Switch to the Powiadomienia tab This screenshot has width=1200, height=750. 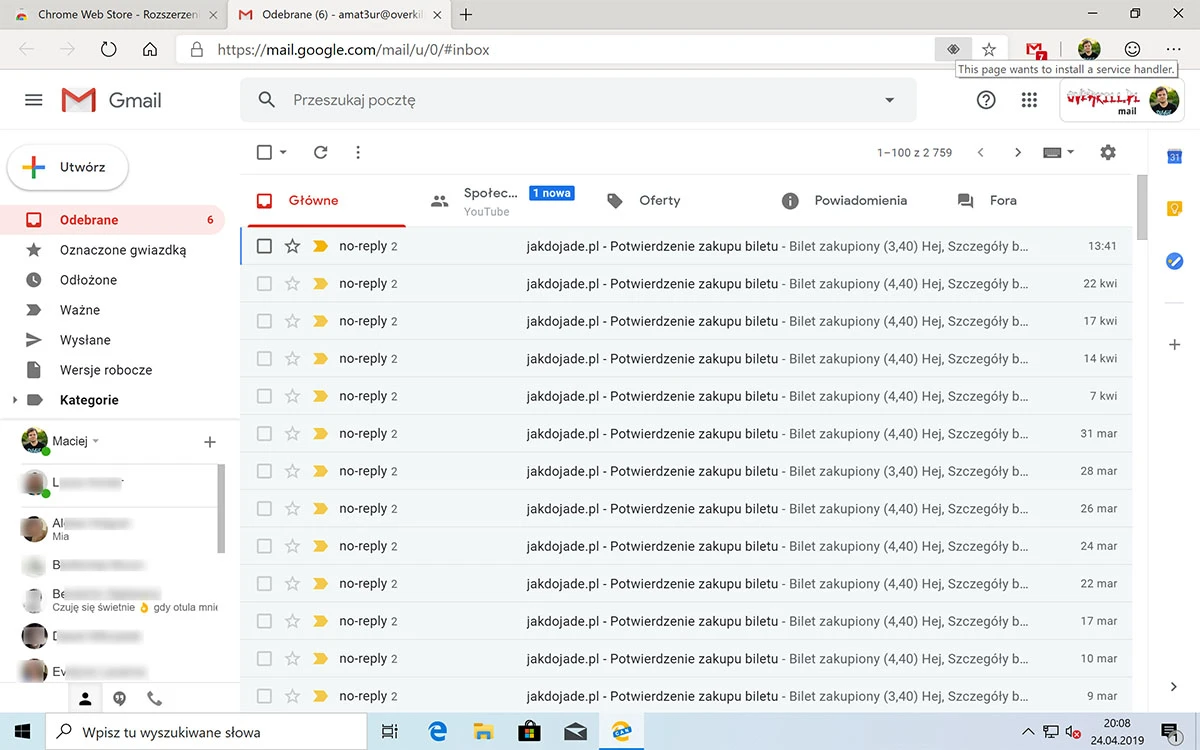point(844,200)
